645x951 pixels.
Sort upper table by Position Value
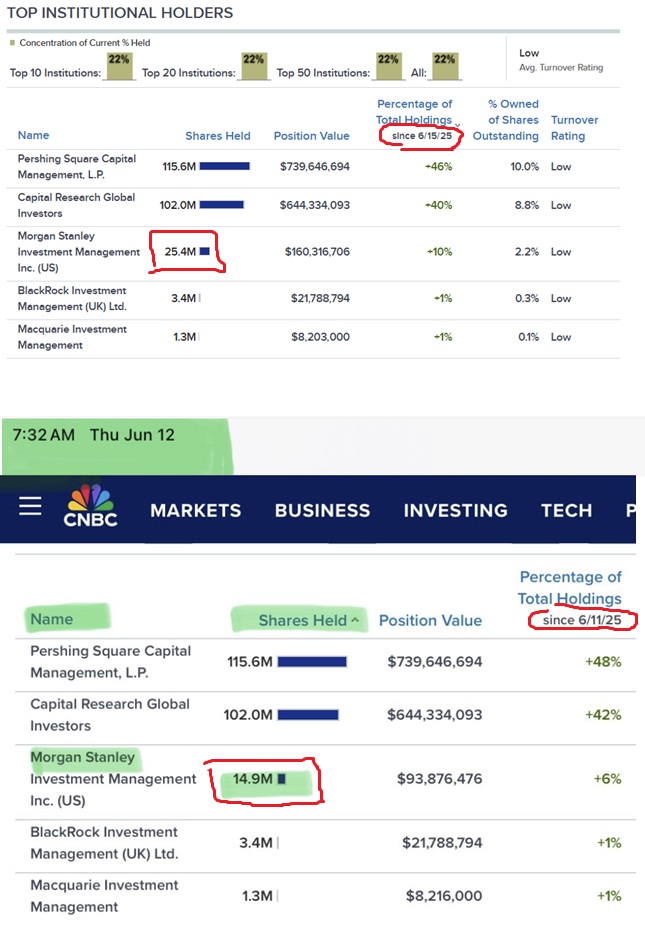tap(312, 136)
